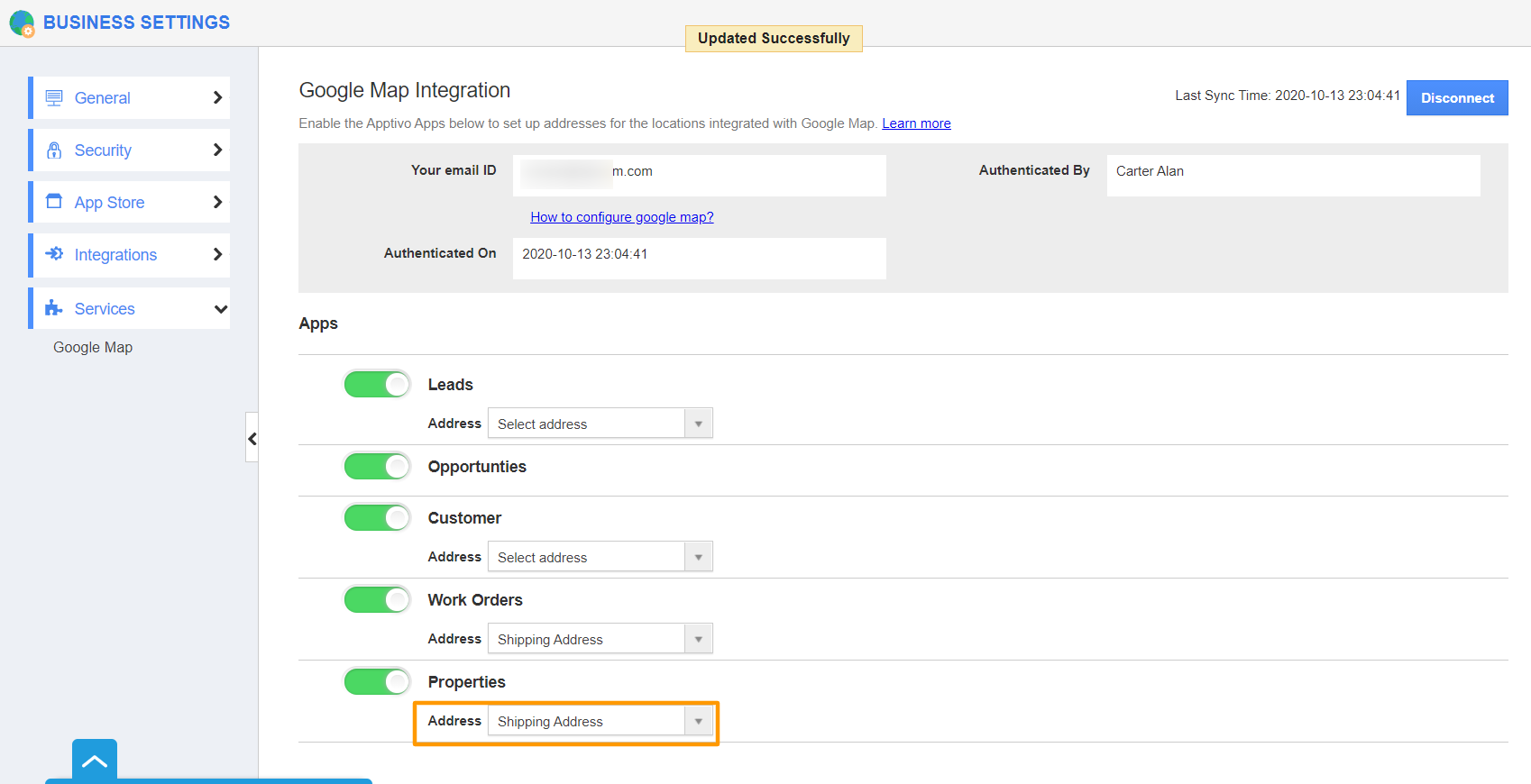Click the Customer app label
Screen dimensions: 1531x784
click(x=464, y=518)
